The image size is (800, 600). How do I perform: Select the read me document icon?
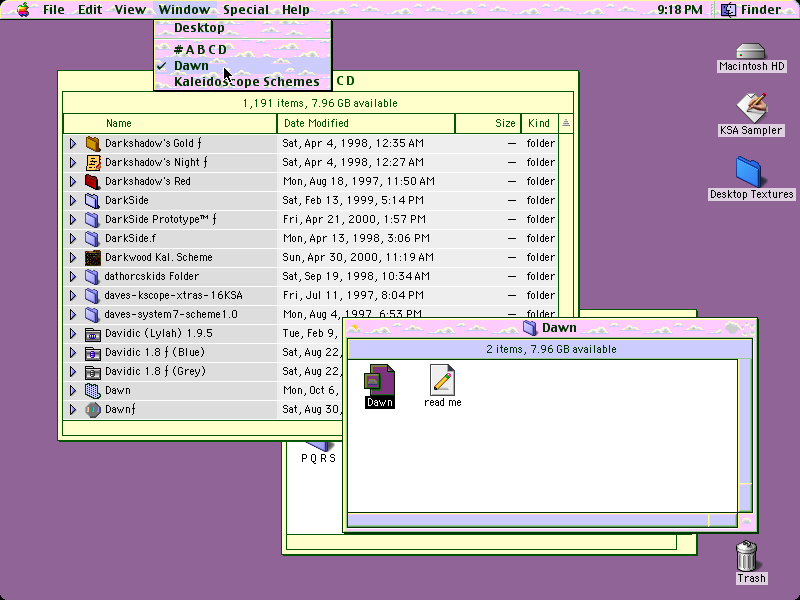coord(442,380)
